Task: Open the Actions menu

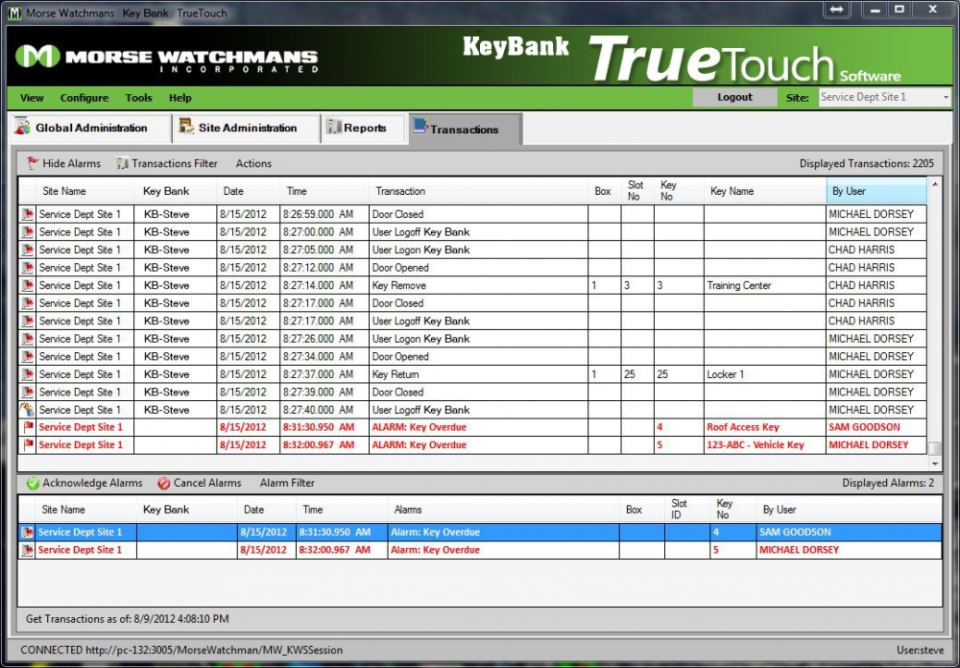Action: point(253,163)
